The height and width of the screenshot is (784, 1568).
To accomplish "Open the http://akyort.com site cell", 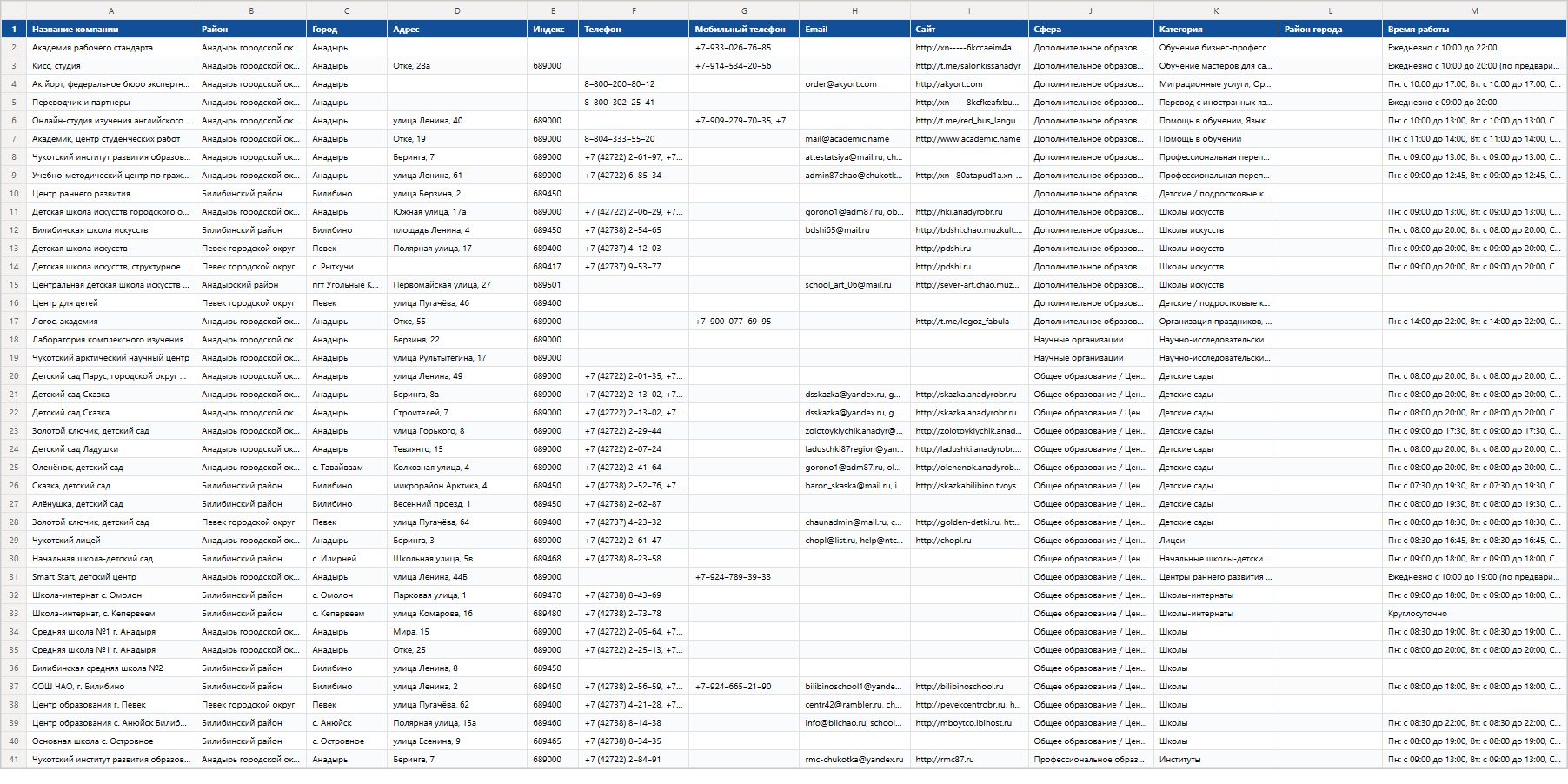I will (969, 84).
